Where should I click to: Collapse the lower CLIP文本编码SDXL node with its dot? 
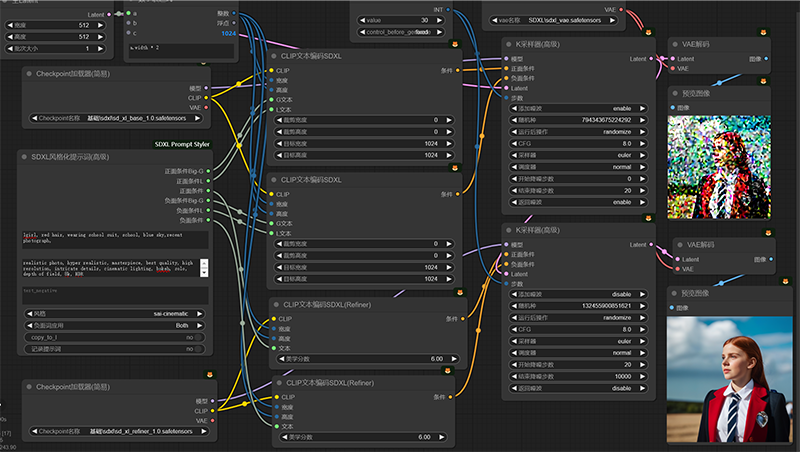(274, 180)
